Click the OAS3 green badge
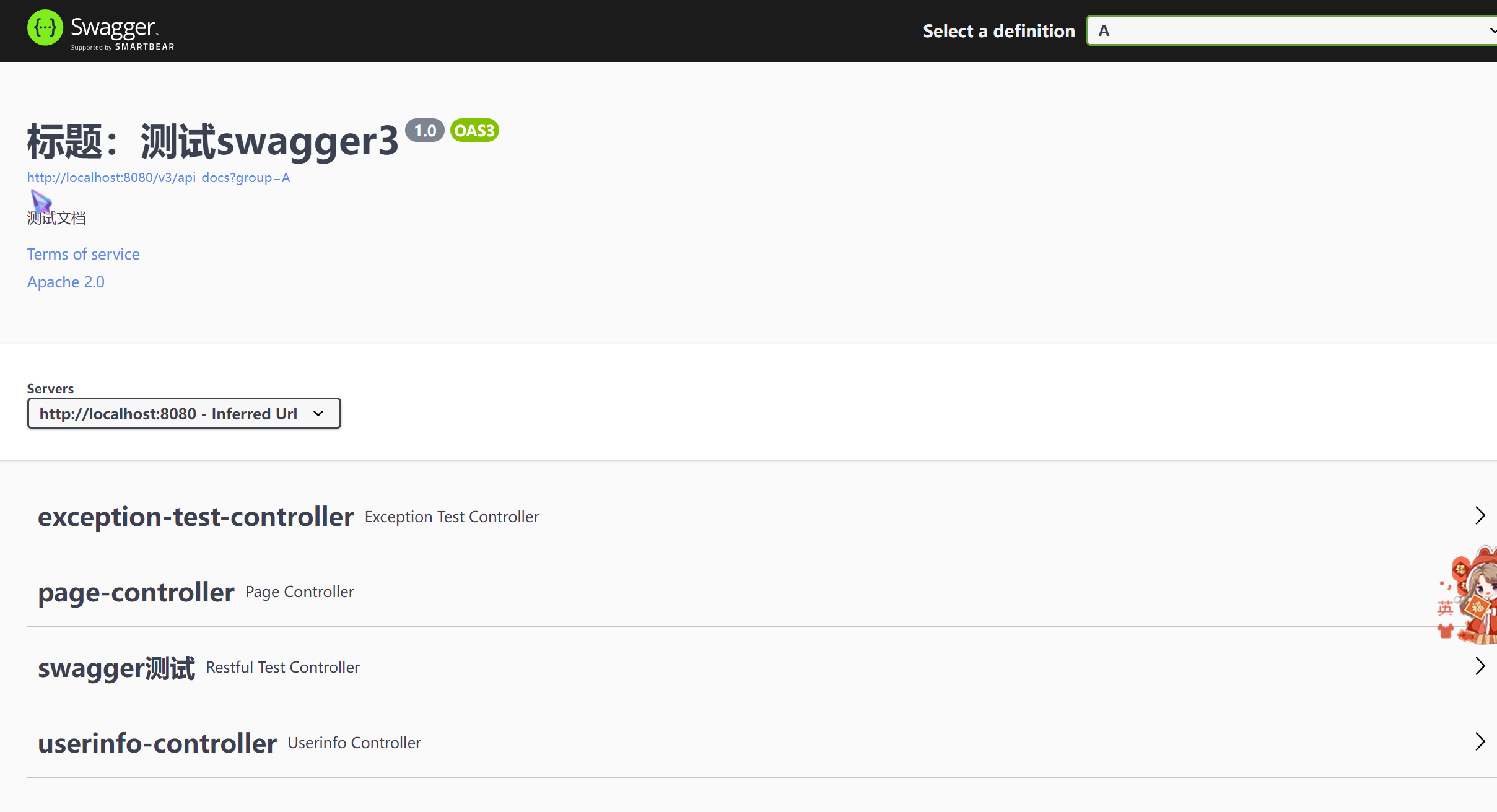This screenshot has height=812, width=1497. click(474, 131)
